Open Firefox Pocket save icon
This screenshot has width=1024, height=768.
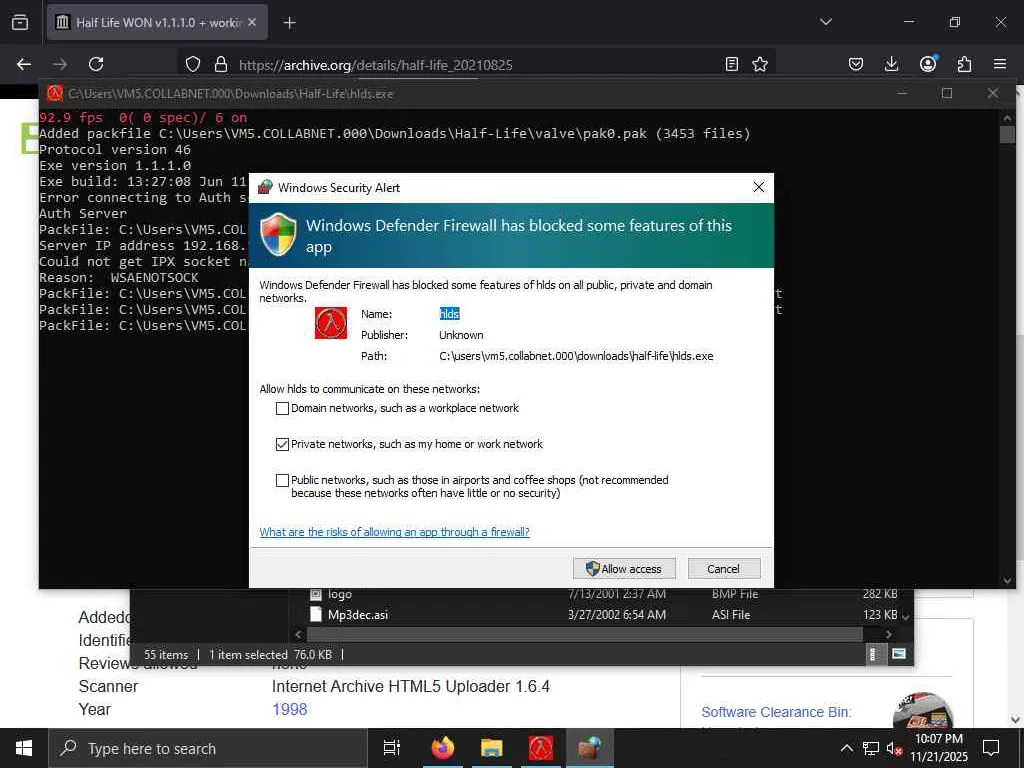tap(856, 64)
